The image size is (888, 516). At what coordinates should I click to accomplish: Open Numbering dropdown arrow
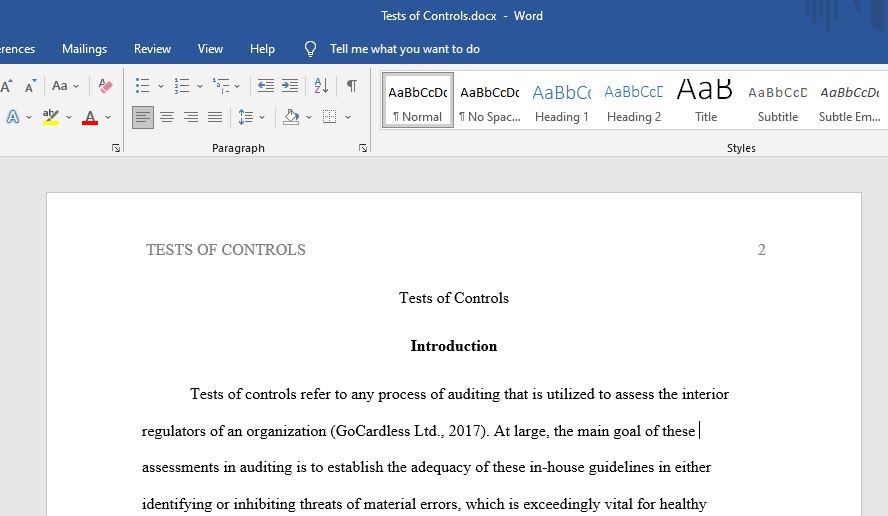(x=200, y=86)
